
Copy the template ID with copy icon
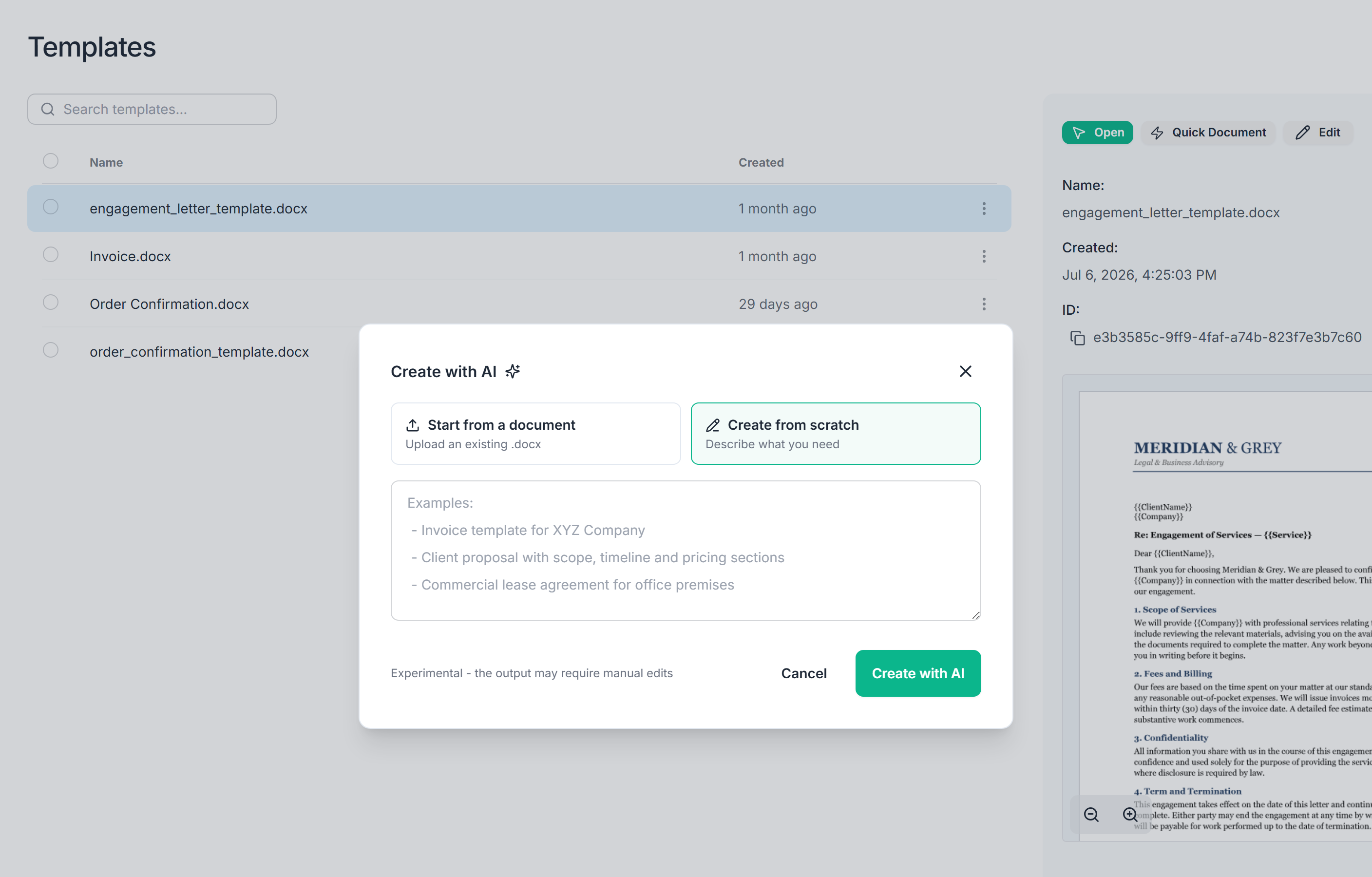pyautogui.click(x=1077, y=338)
